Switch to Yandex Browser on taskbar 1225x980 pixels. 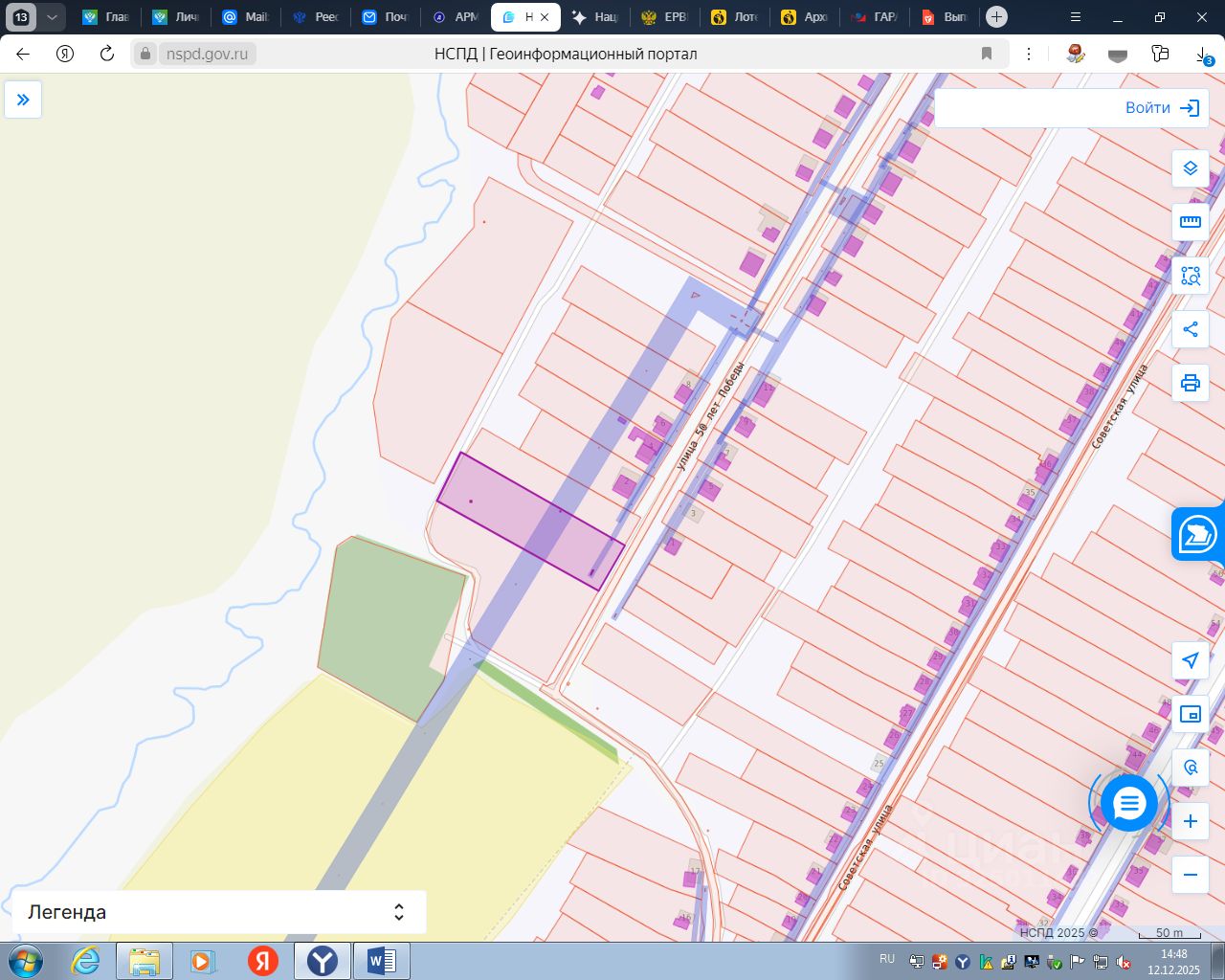[323, 961]
